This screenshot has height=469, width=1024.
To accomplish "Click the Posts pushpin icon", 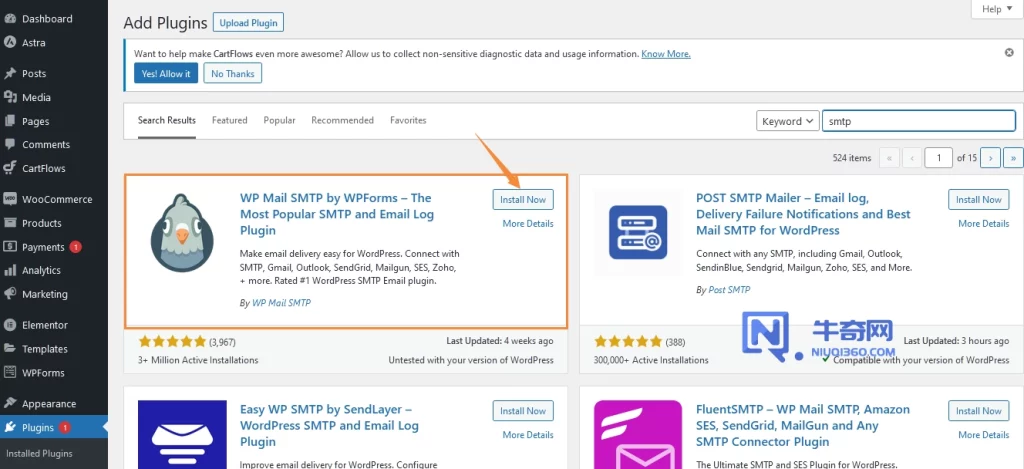I will pyautogui.click(x=10, y=73).
